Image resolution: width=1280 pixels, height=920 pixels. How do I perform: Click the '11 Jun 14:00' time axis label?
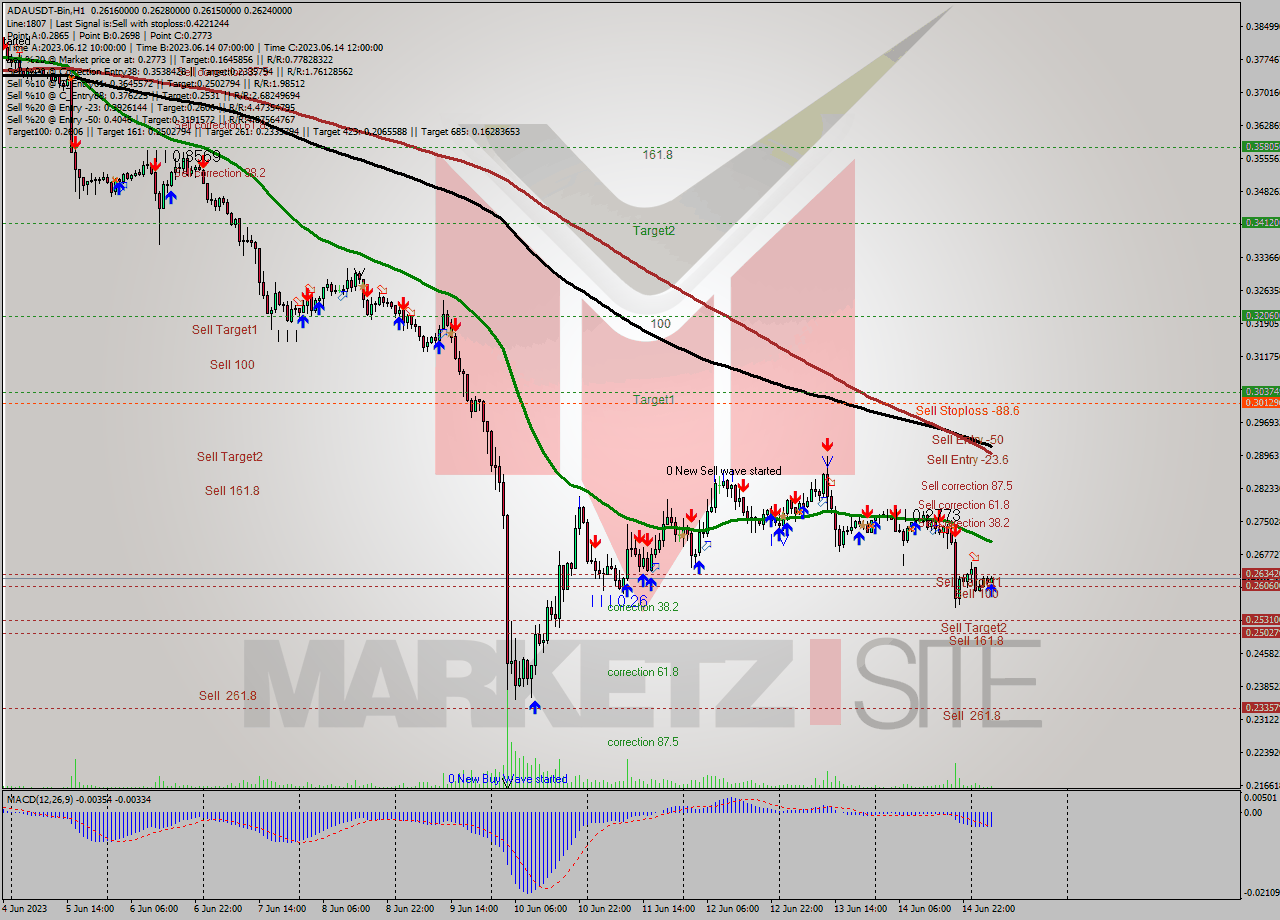670,909
